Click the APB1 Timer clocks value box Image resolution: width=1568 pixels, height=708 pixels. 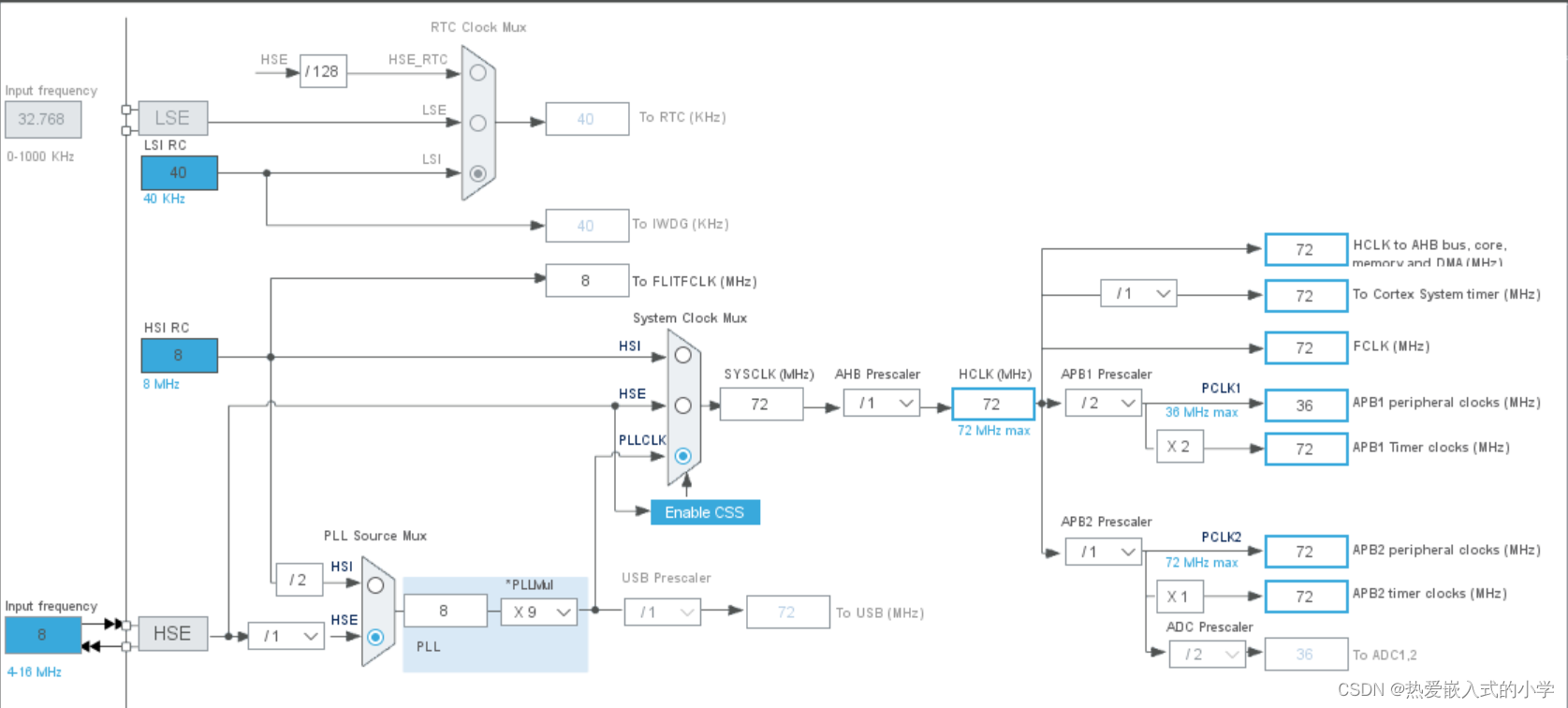click(x=1306, y=450)
